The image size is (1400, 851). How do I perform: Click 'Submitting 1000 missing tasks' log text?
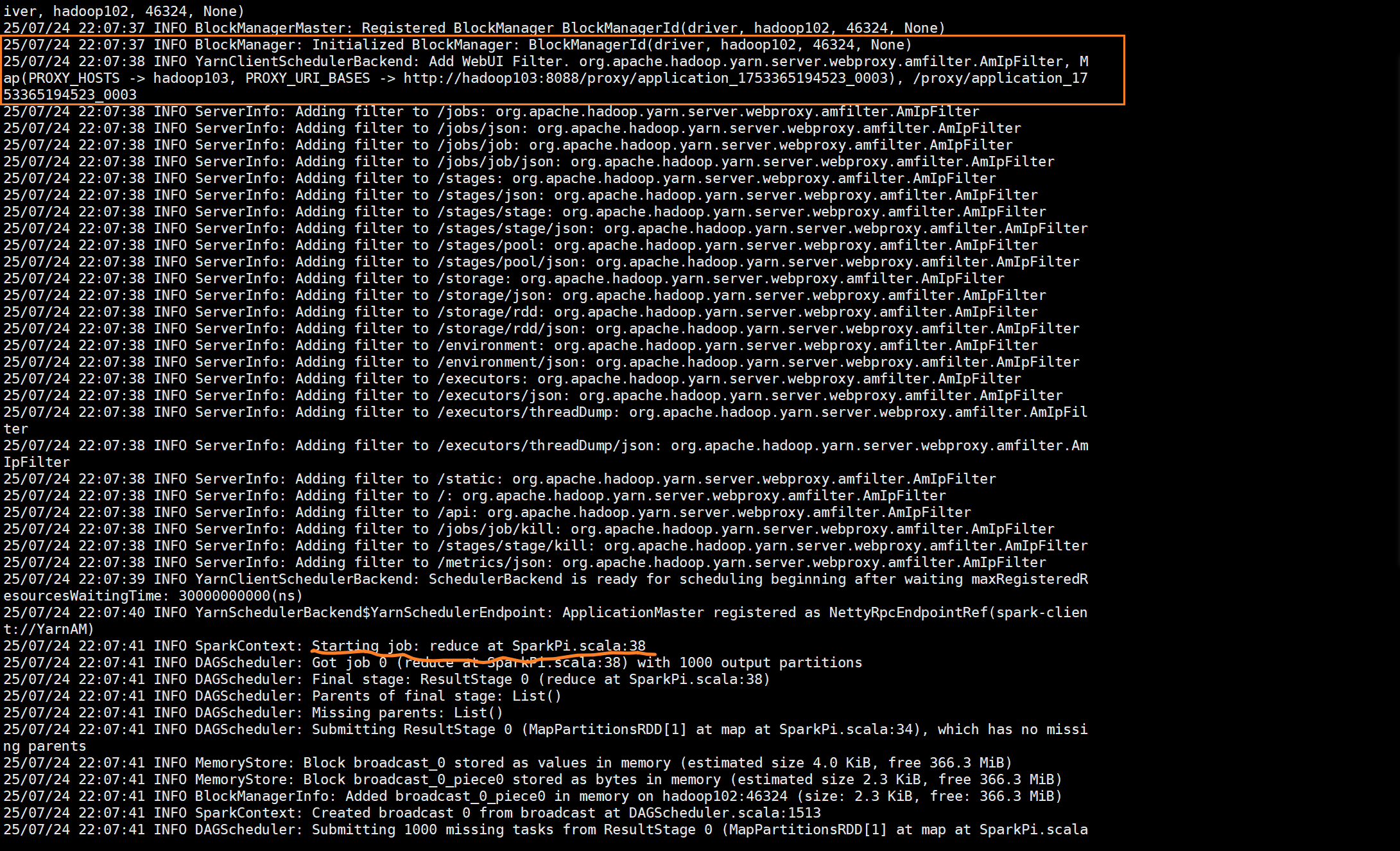click(432, 830)
